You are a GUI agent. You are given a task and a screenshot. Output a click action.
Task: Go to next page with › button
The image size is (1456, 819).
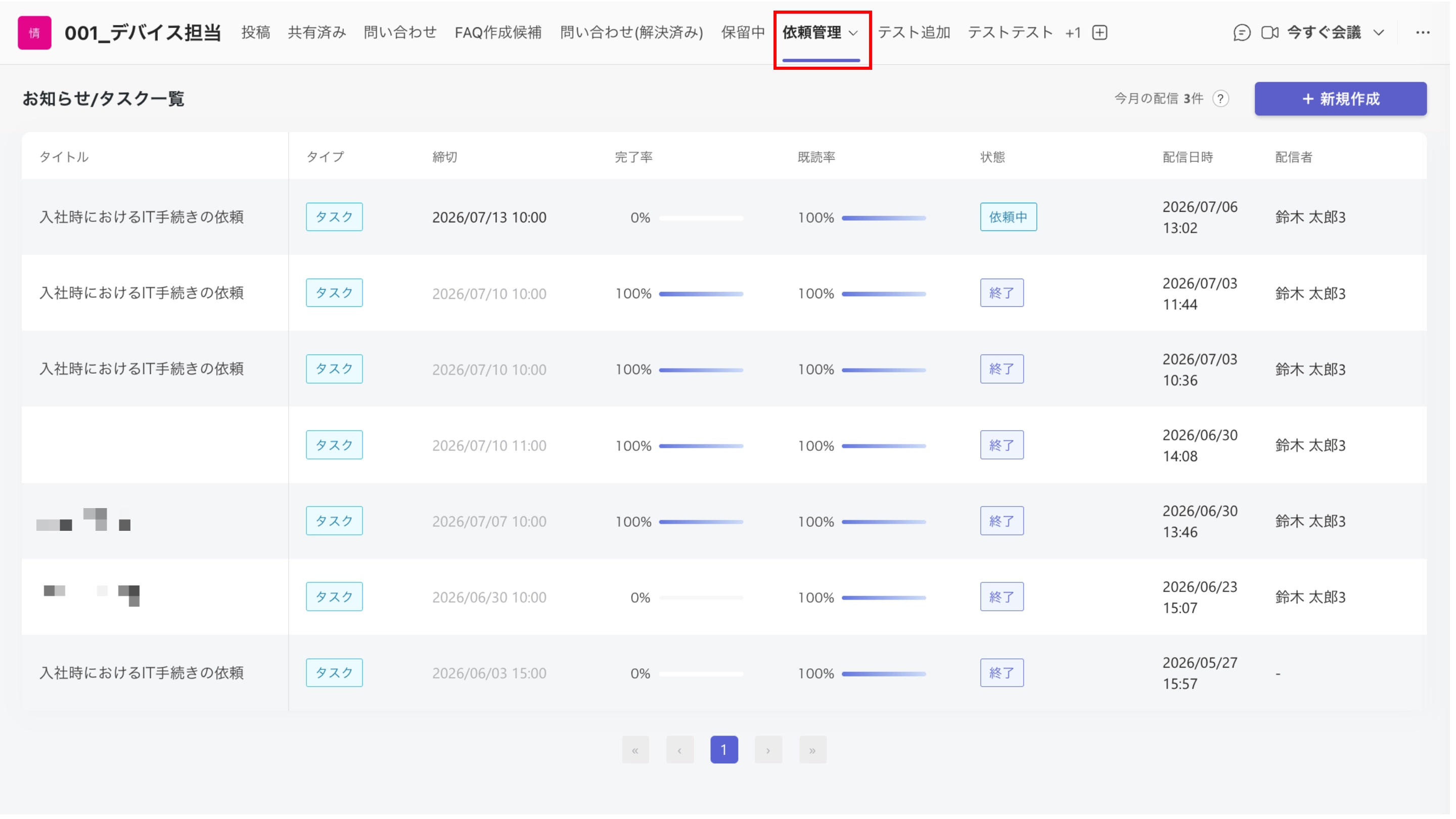point(768,750)
